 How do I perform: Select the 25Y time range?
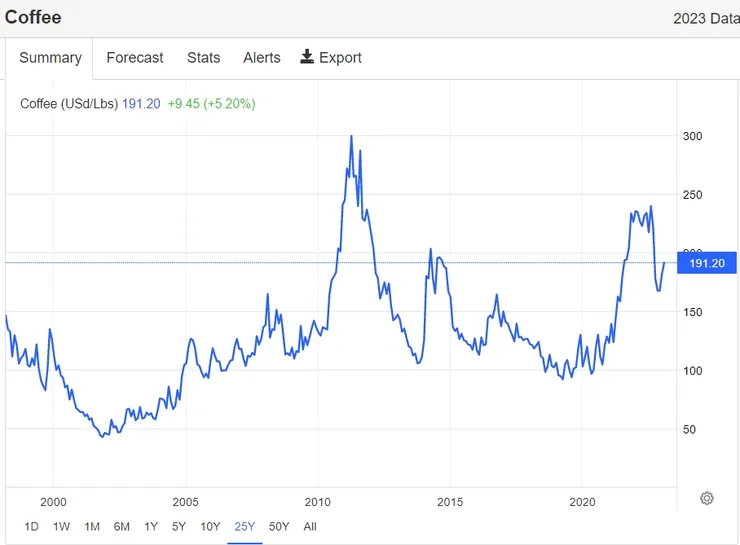coord(244,526)
